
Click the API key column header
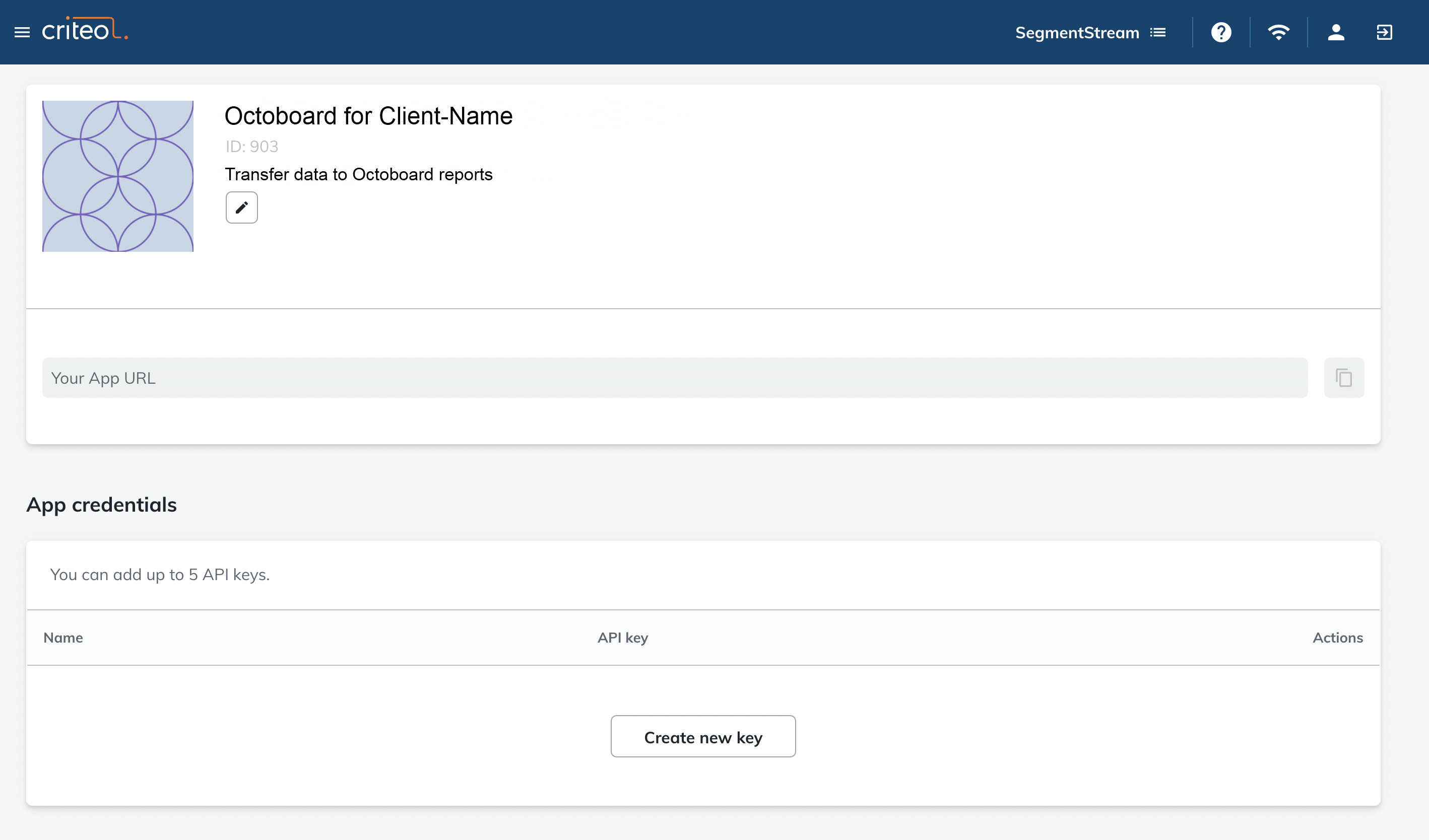(623, 638)
